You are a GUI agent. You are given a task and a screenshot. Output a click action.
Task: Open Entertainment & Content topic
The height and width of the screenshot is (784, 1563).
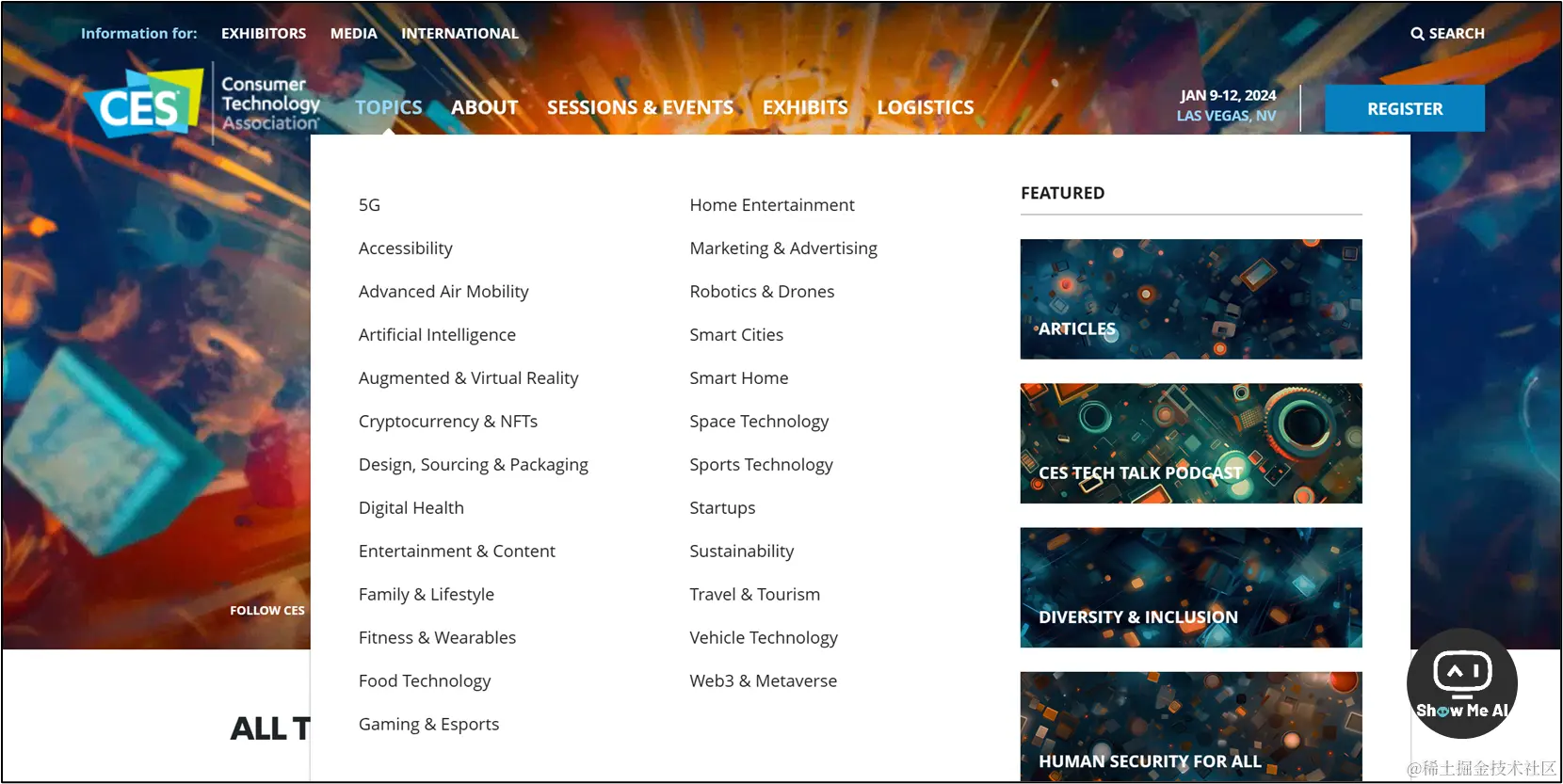click(x=457, y=552)
